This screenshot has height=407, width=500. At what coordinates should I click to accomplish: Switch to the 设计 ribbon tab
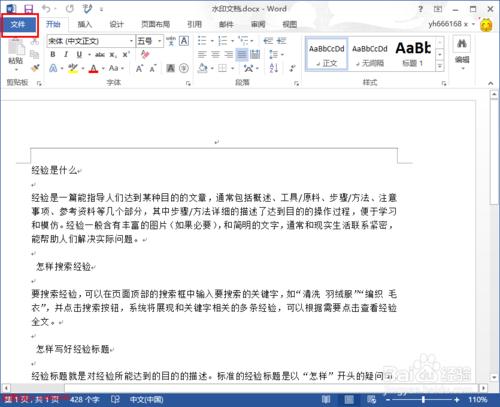point(117,24)
